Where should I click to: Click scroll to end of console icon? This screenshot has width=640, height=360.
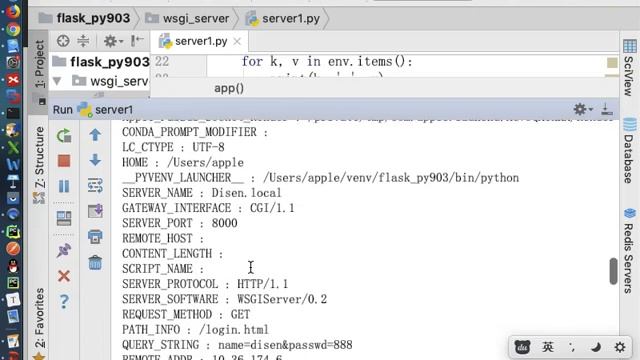click(95, 211)
